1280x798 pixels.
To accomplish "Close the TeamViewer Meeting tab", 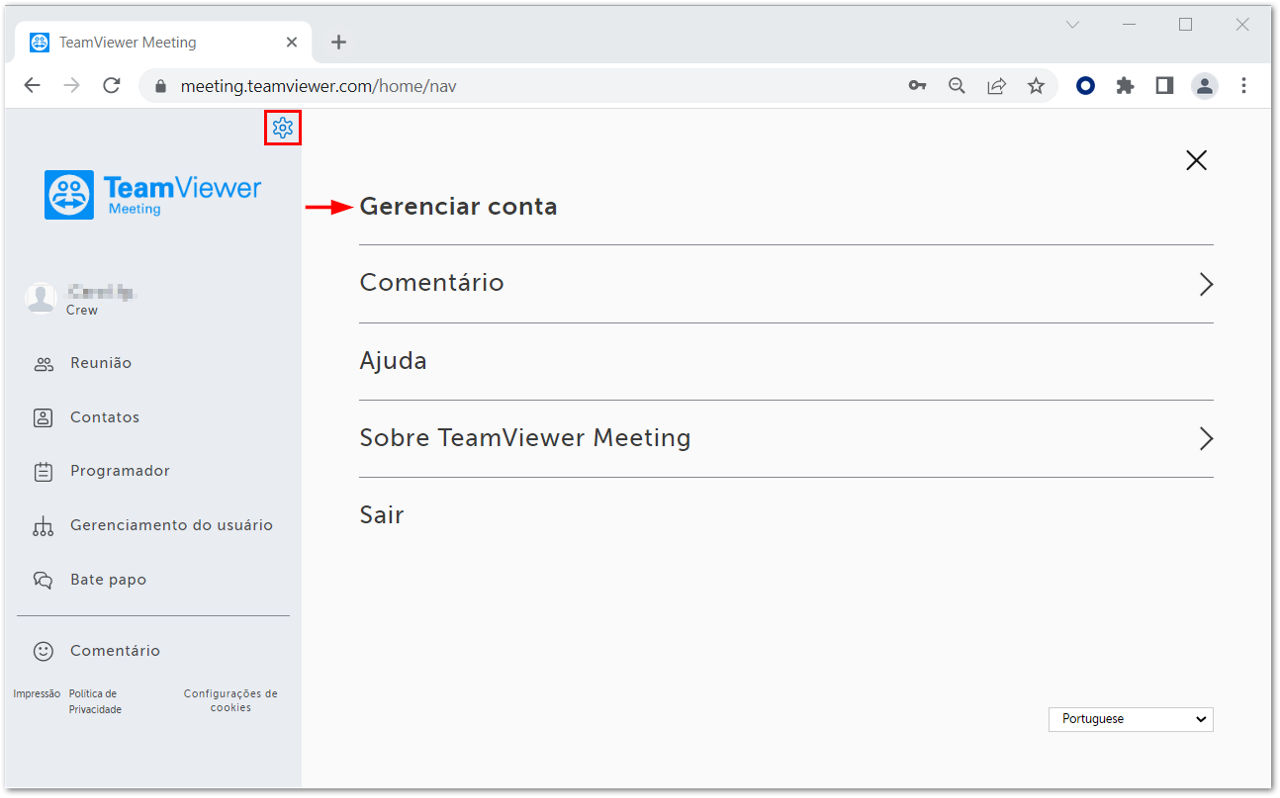I will tap(292, 42).
